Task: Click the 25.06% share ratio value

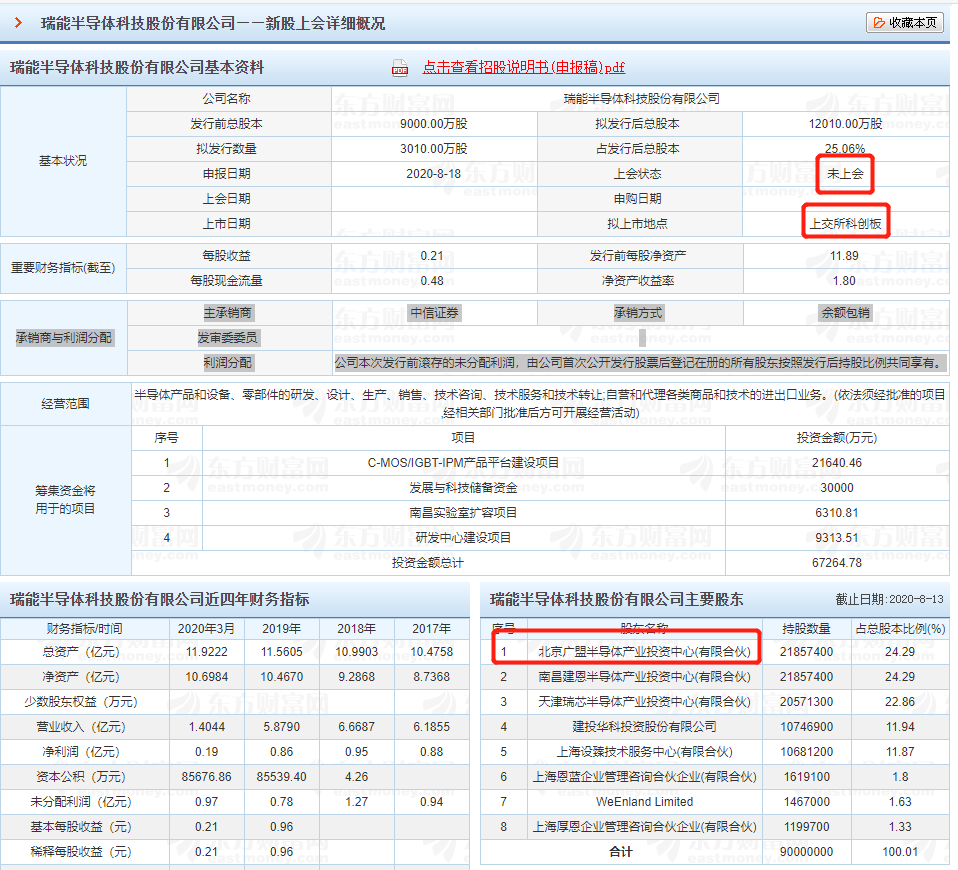Action: pos(845,148)
